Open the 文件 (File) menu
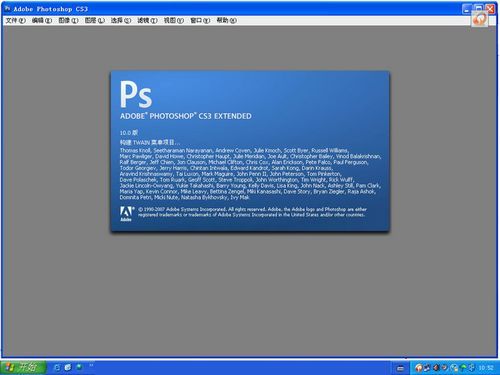Screen dimensions: 500x375 pyautogui.click(x=15, y=21)
